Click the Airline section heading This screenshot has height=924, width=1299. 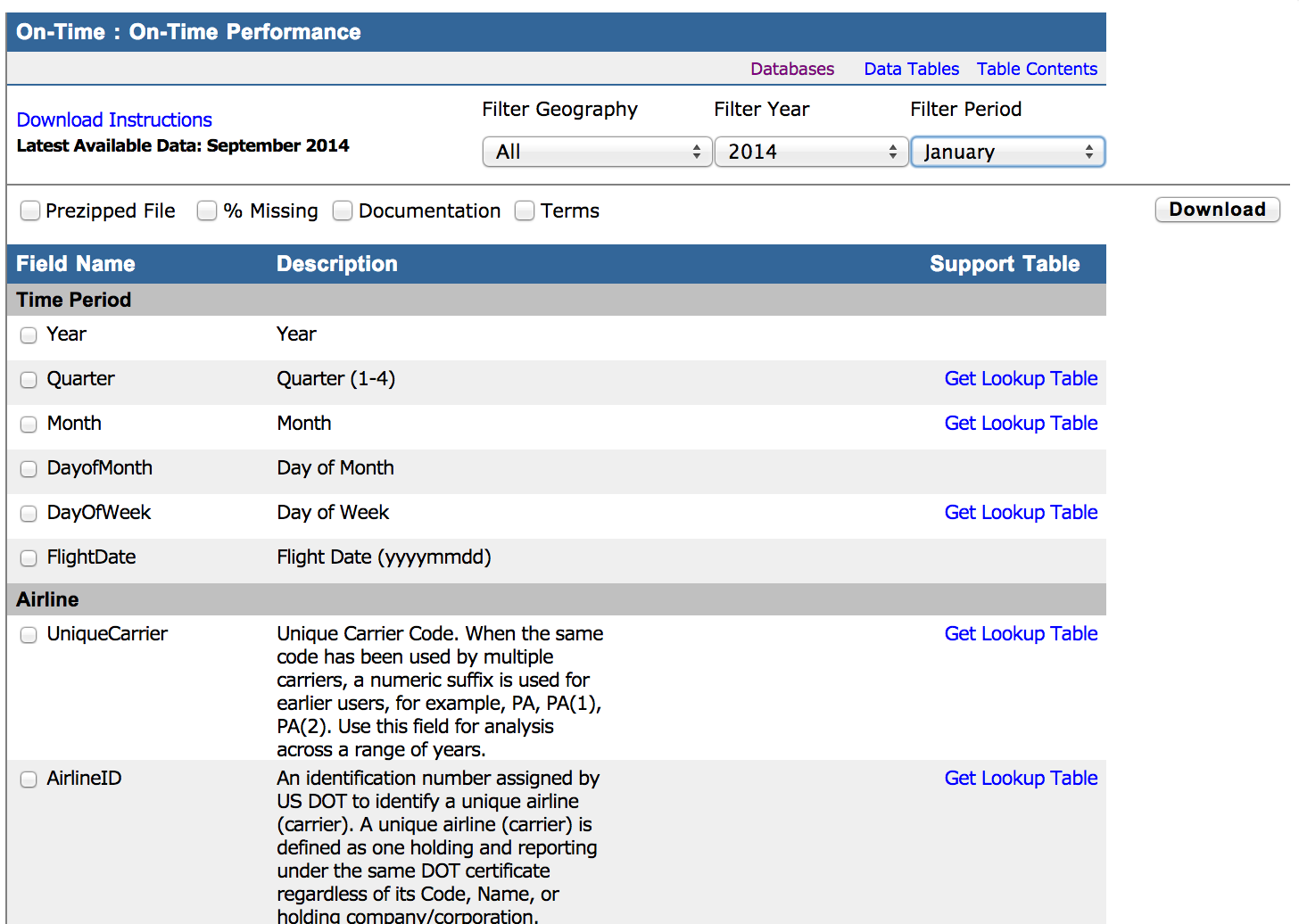point(47,599)
